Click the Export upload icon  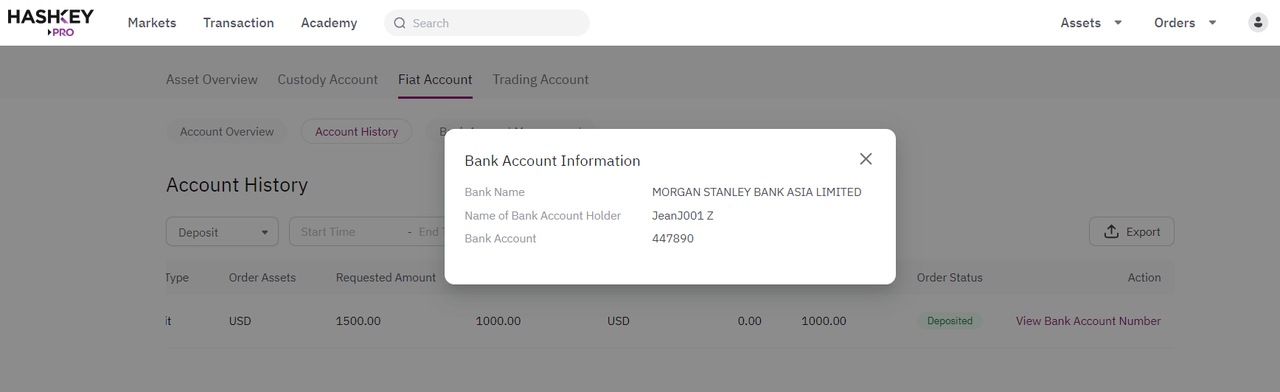(1111, 232)
